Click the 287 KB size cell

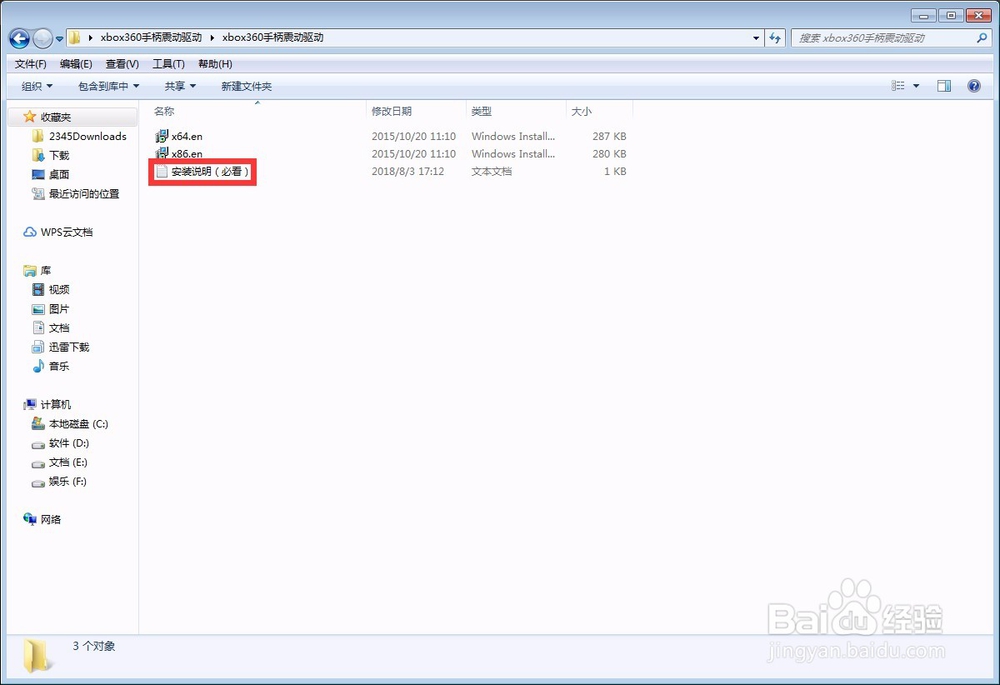(x=609, y=136)
